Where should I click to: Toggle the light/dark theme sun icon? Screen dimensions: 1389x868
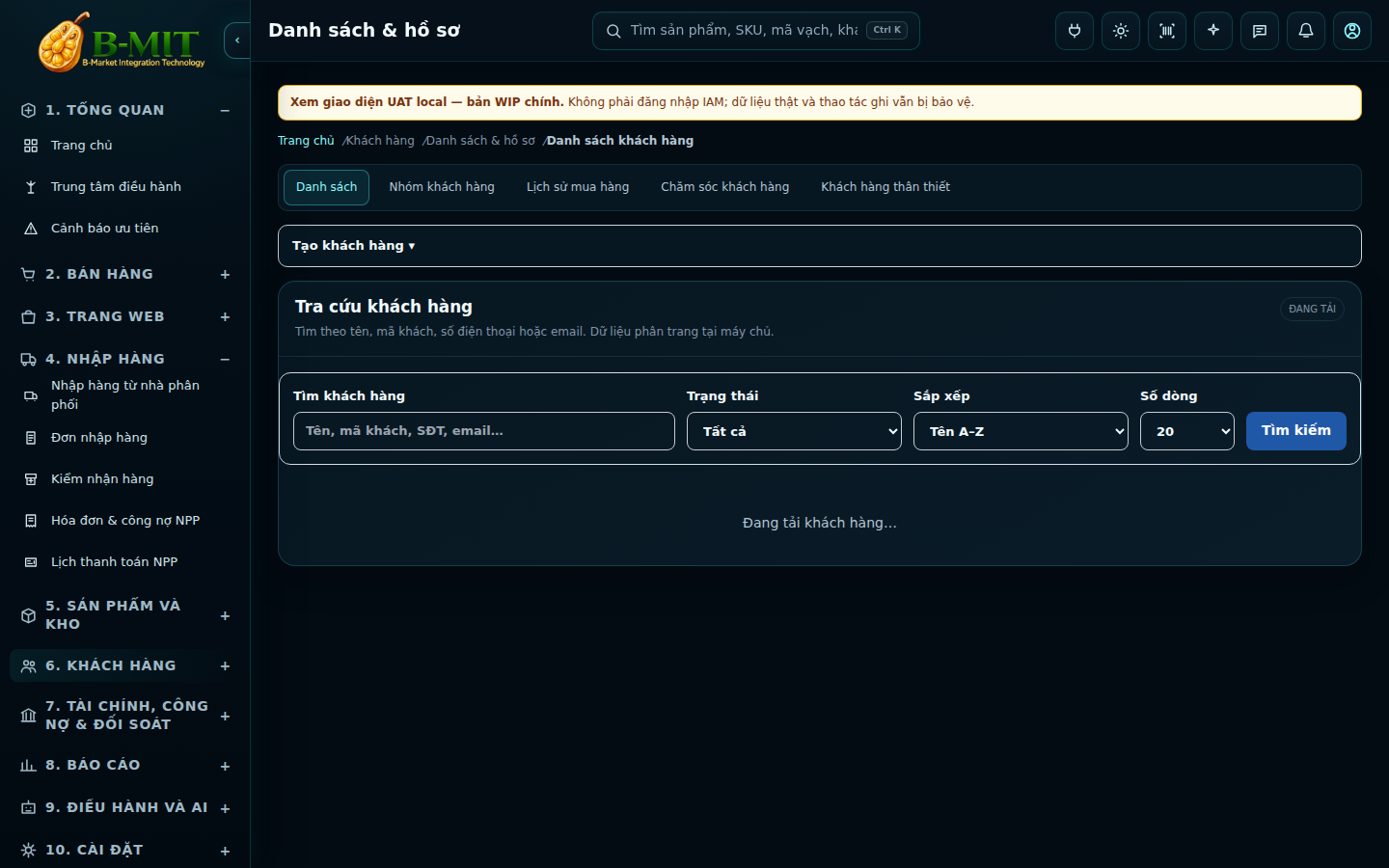pyautogui.click(x=1121, y=31)
